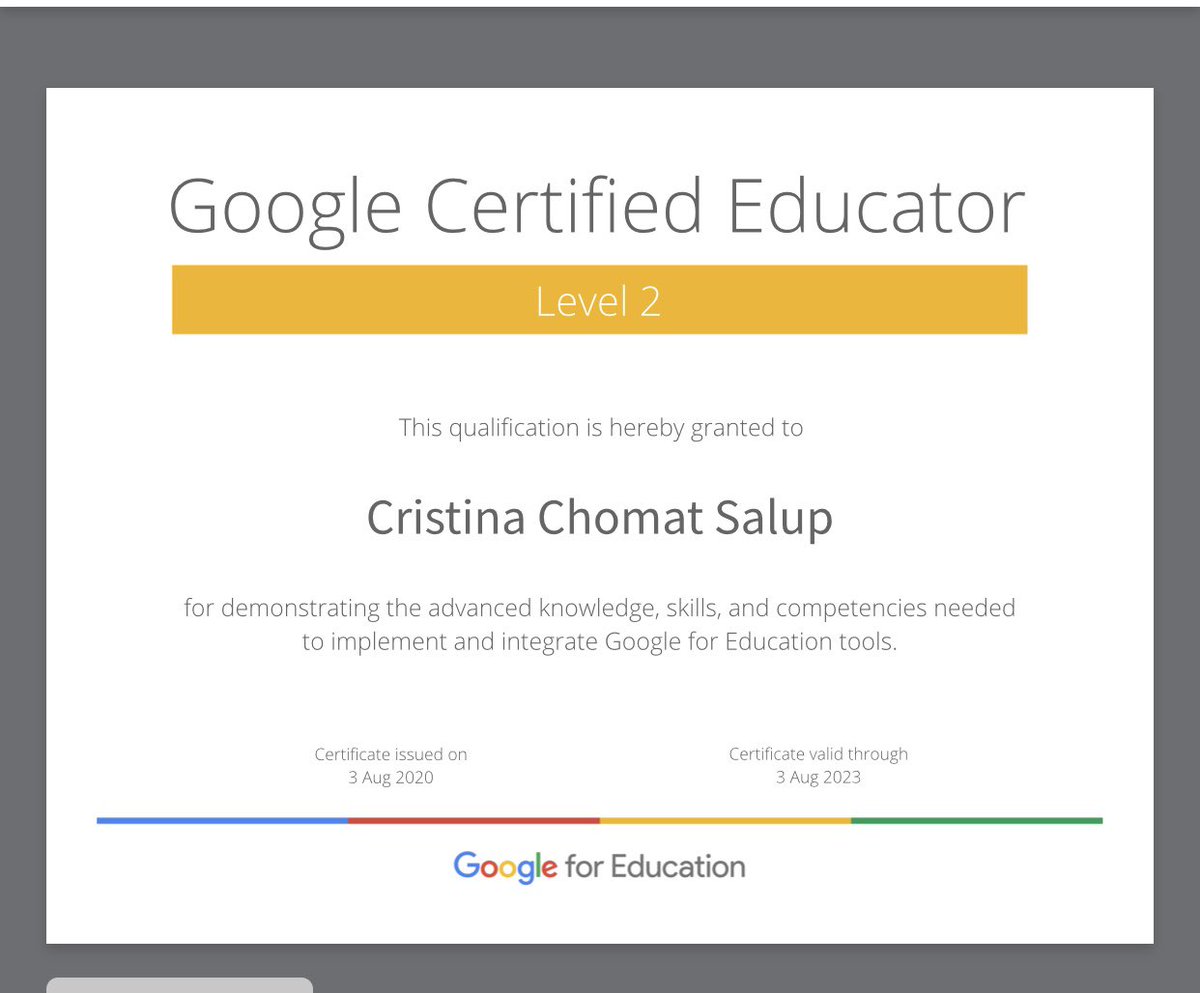
Task: Click the line starting 'for demonstrating the advanced knowledge'
Action: coord(599,608)
